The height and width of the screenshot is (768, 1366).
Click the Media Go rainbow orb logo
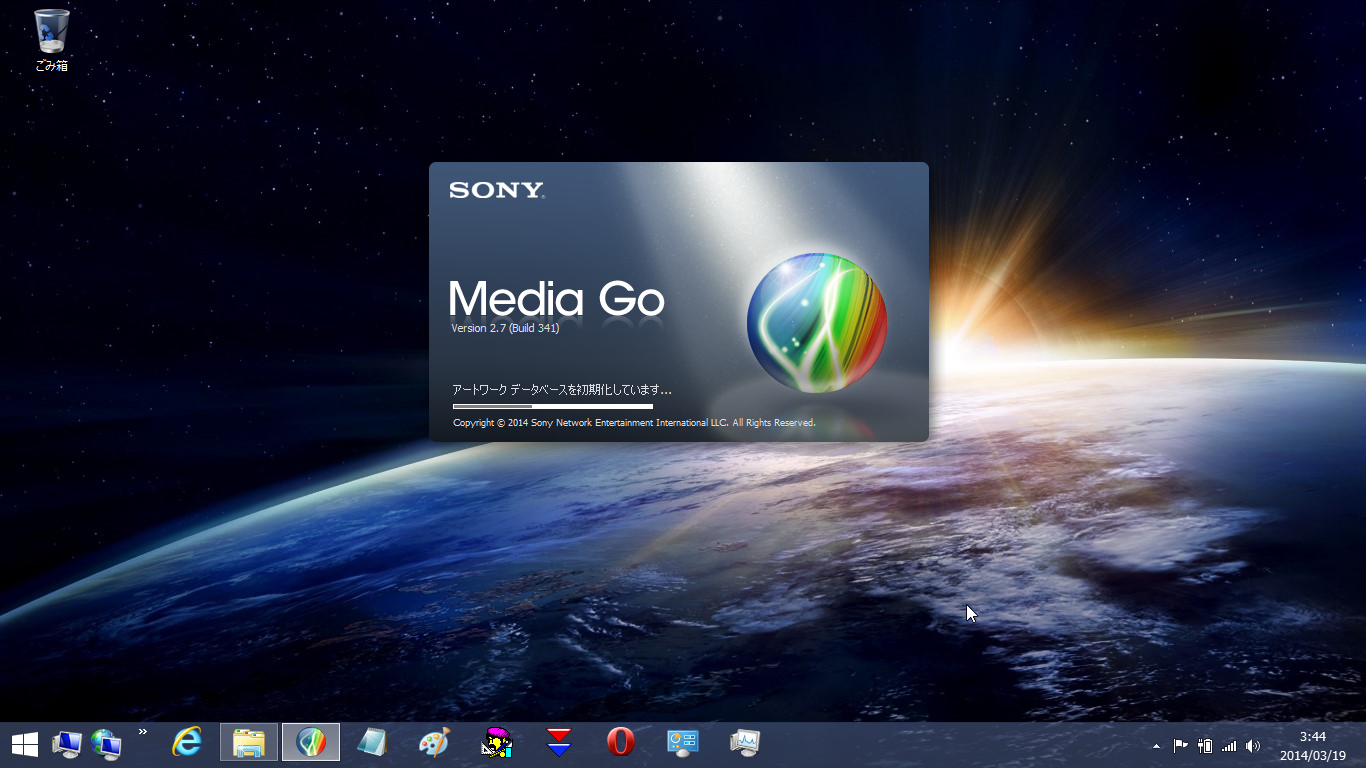point(817,323)
